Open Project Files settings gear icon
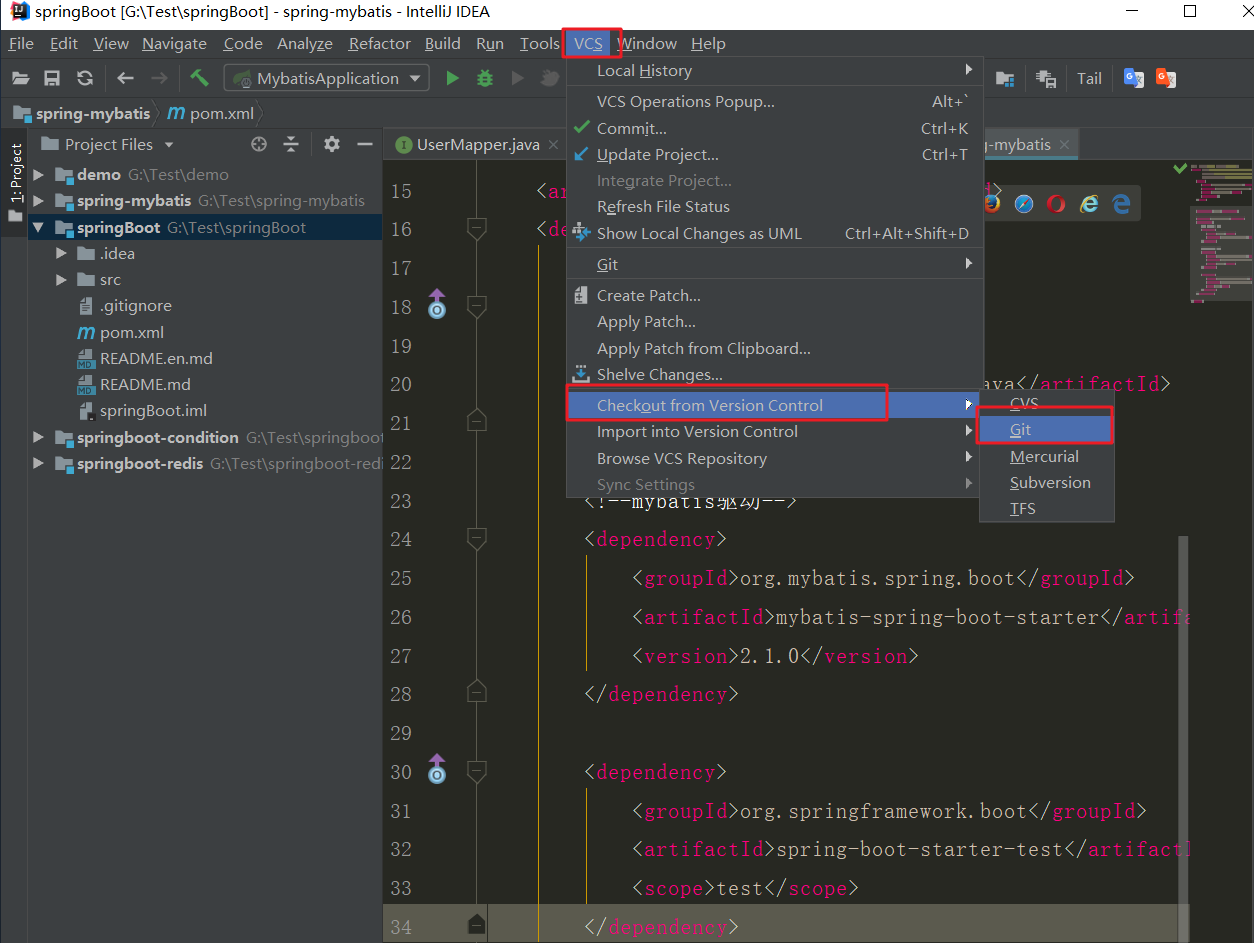1254x943 pixels. (330, 144)
